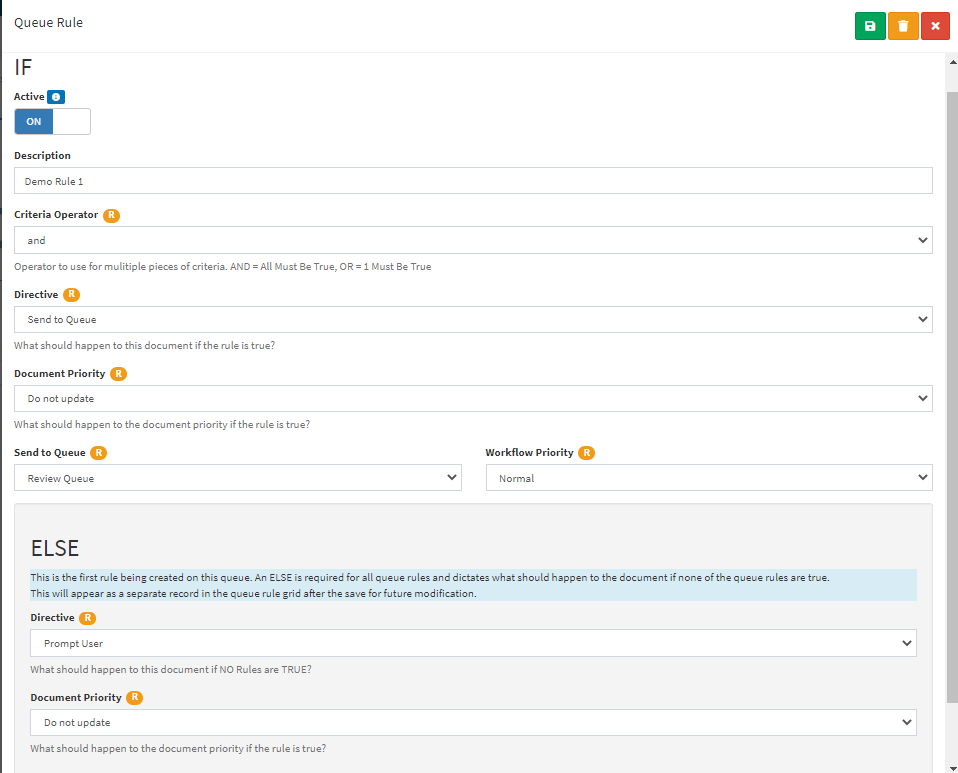This screenshot has height=773, width=958.
Task: Click the info icon beside Active
Action: (x=58, y=96)
